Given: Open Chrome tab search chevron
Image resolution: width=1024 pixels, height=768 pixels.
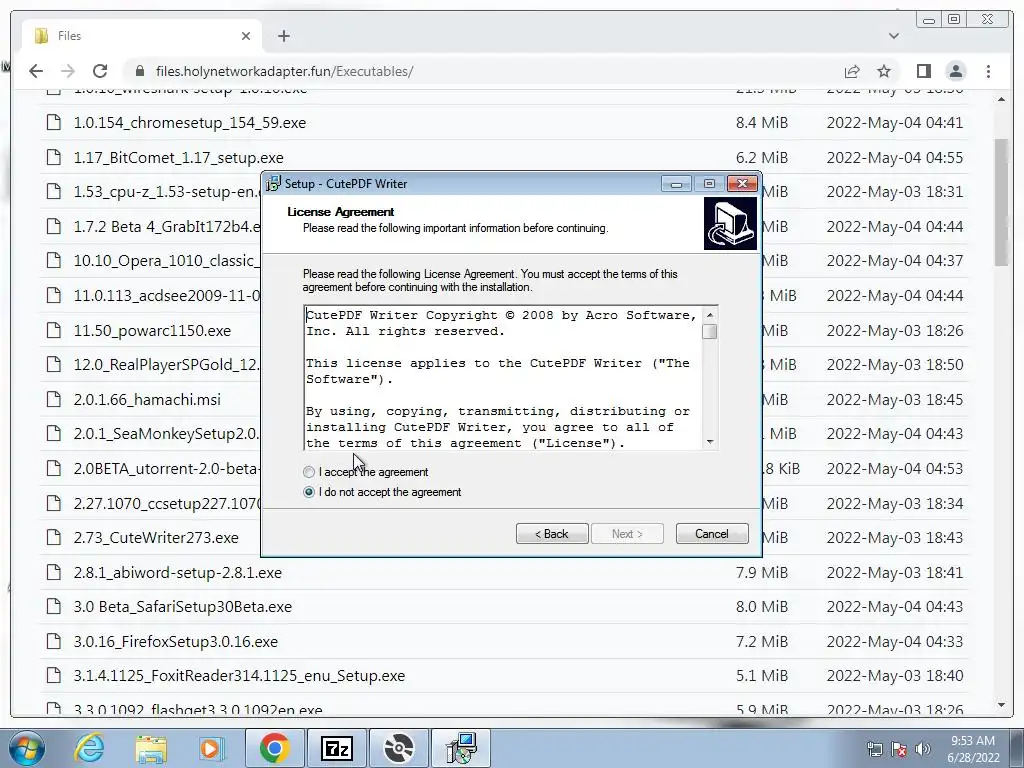Looking at the screenshot, I should (894, 36).
